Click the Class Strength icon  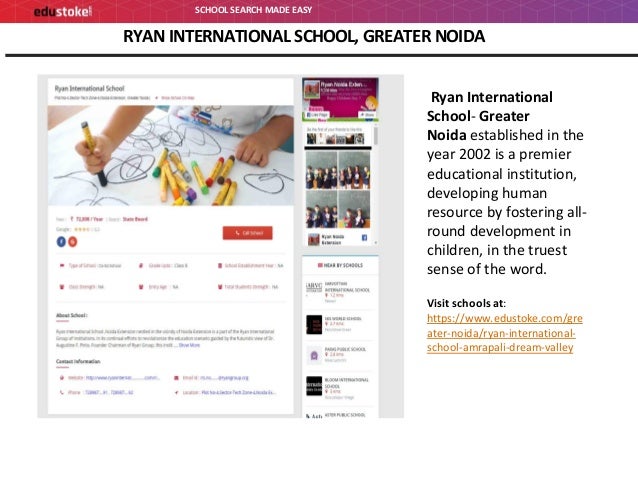[x=62, y=287]
